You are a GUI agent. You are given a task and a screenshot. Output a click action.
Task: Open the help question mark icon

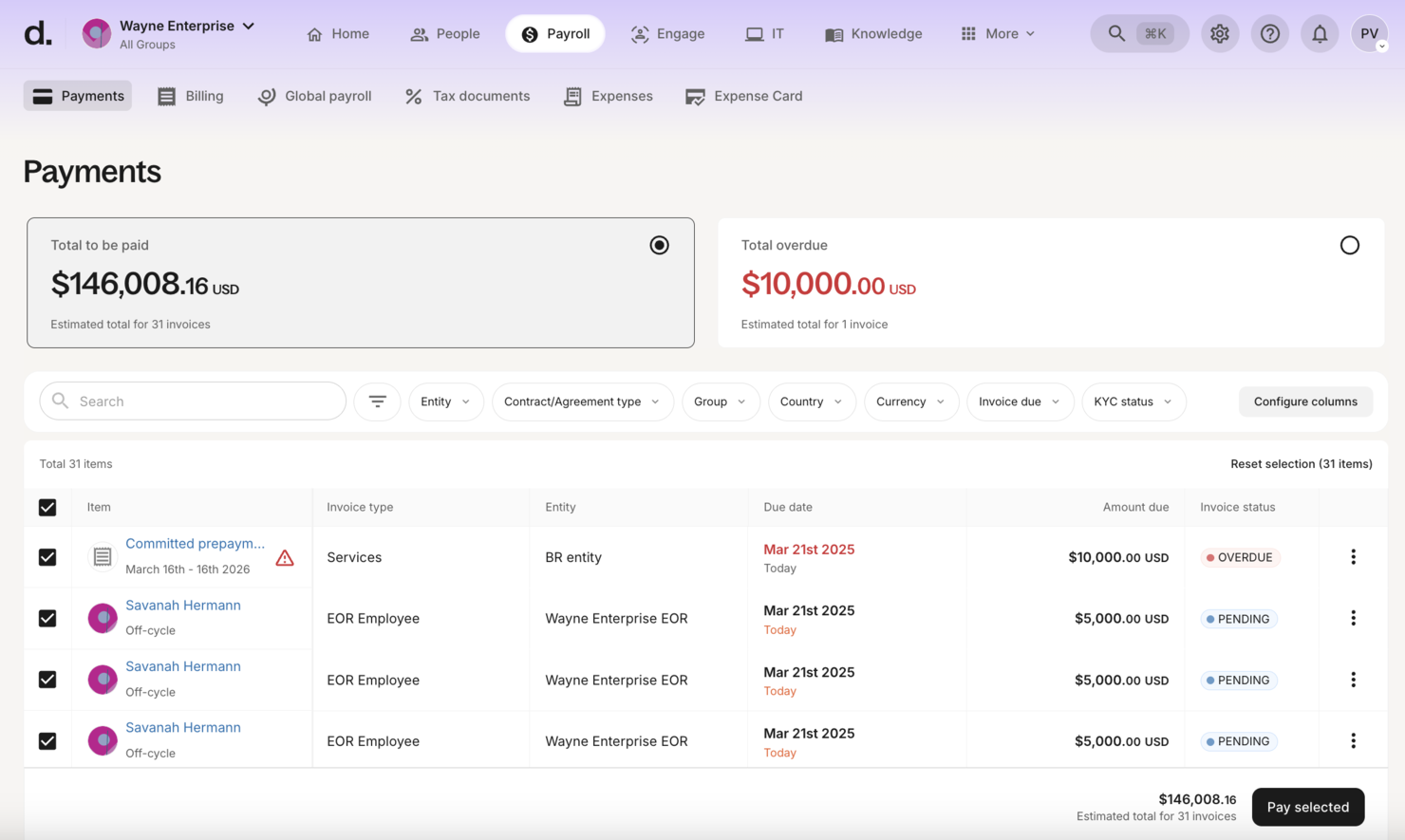point(1269,34)
